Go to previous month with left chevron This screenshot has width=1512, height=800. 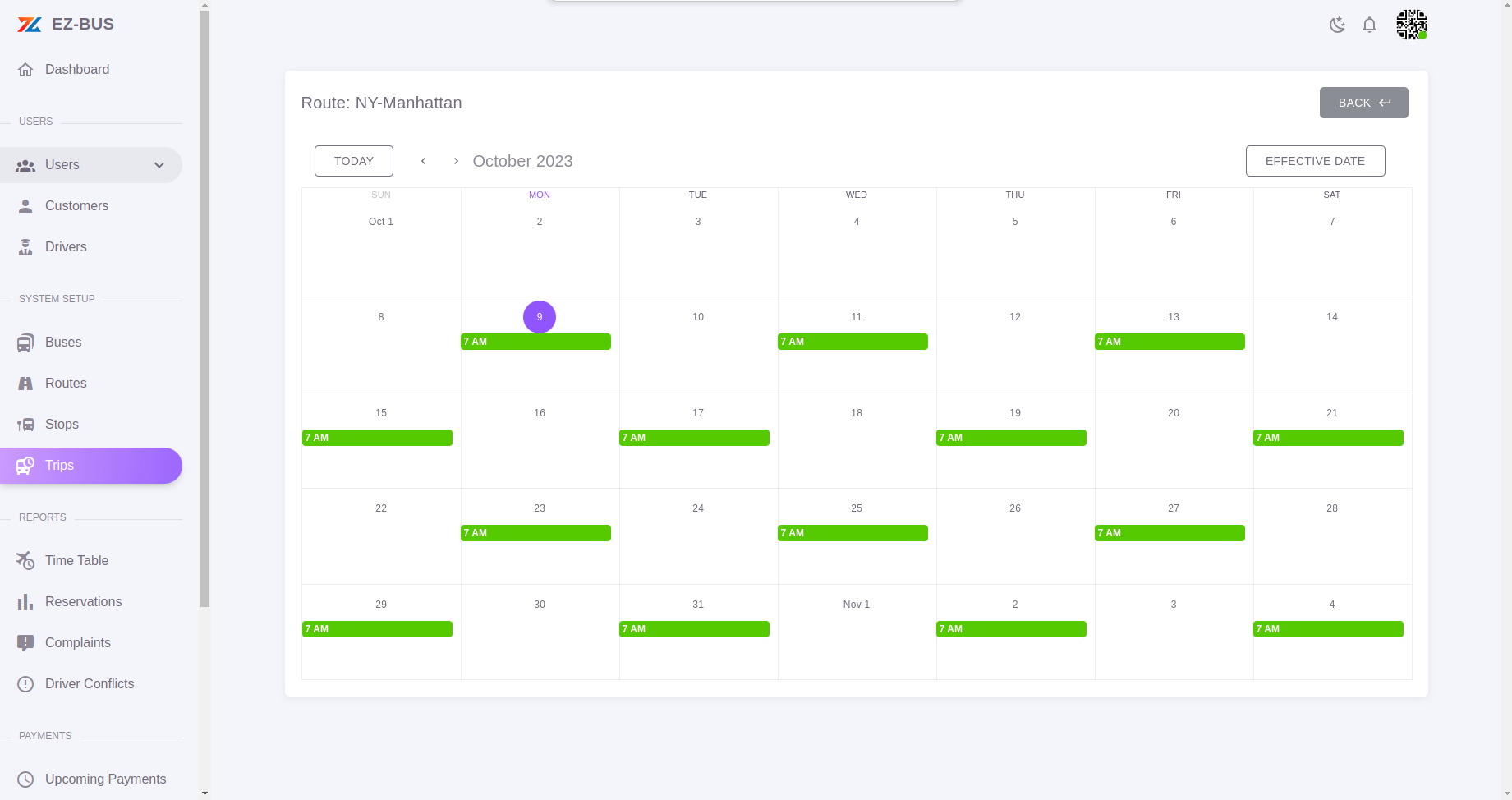point(423,161)
